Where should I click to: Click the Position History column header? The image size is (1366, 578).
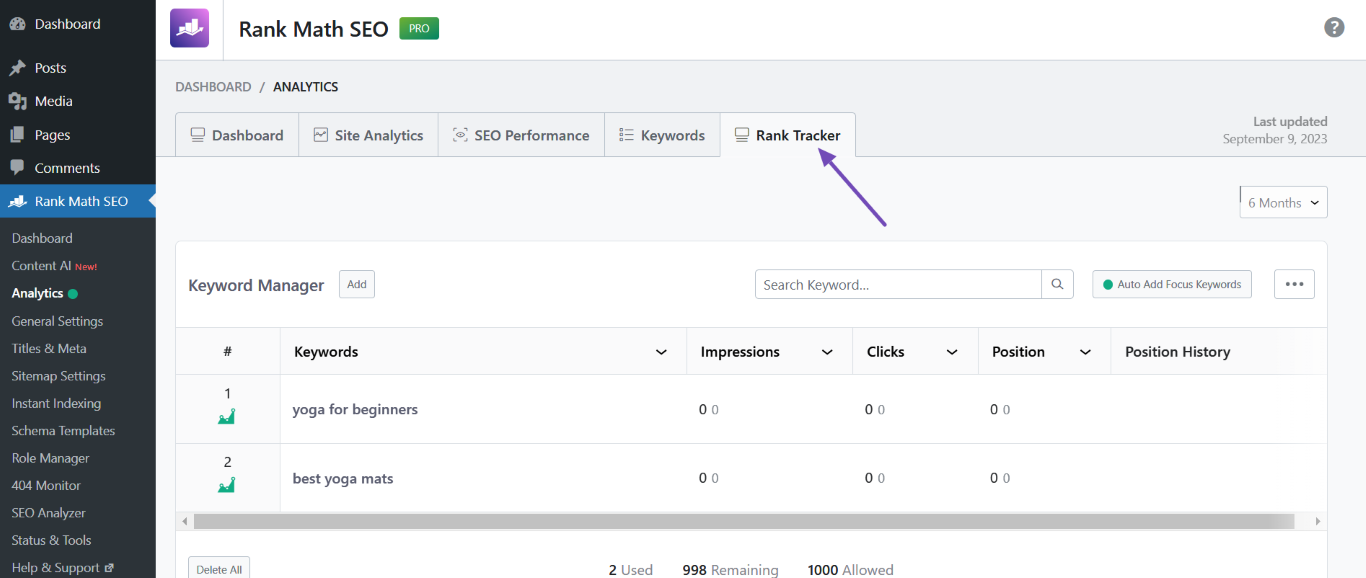click(1178, 352)
